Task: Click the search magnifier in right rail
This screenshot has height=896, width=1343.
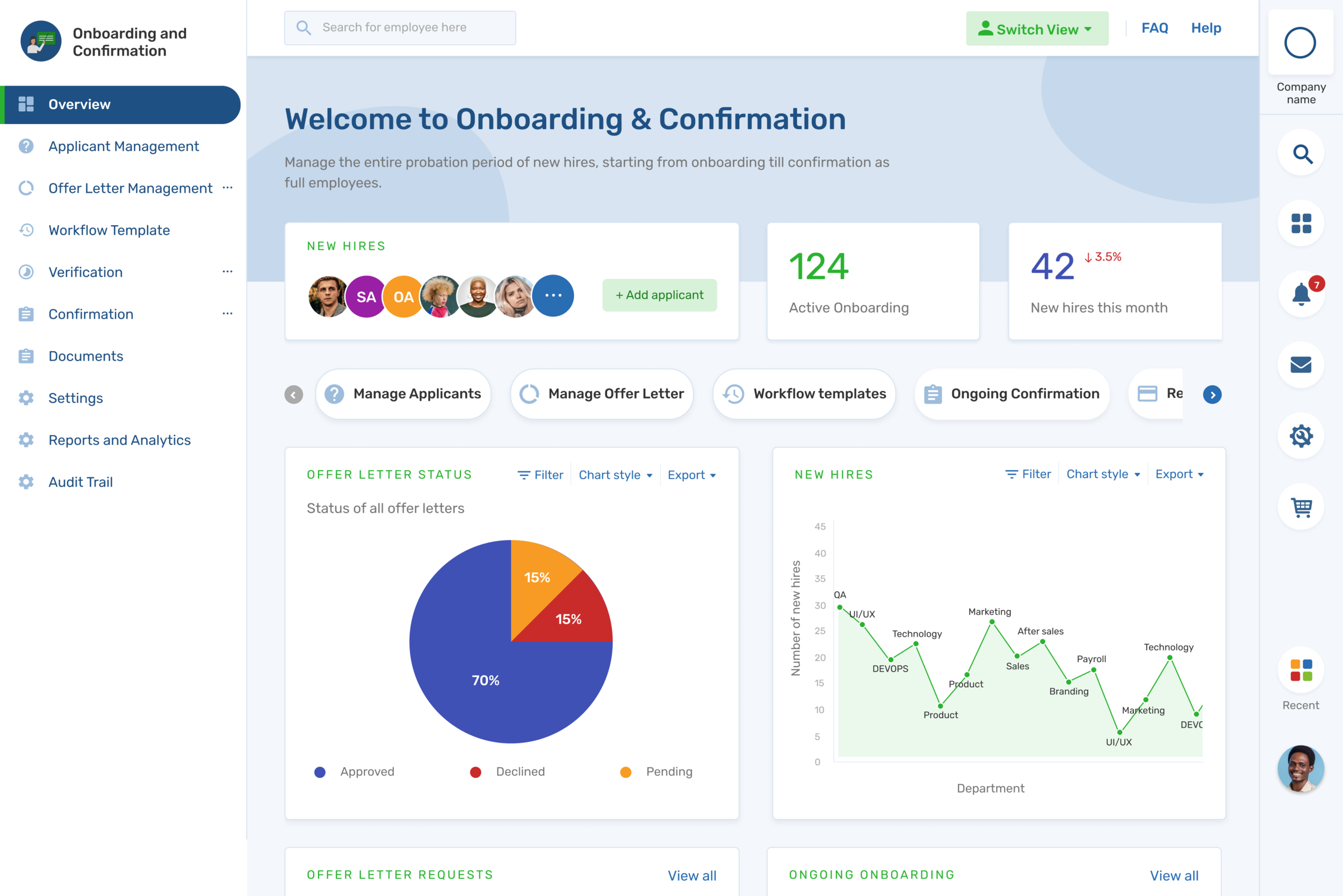Action: (x=1301, y=154)
